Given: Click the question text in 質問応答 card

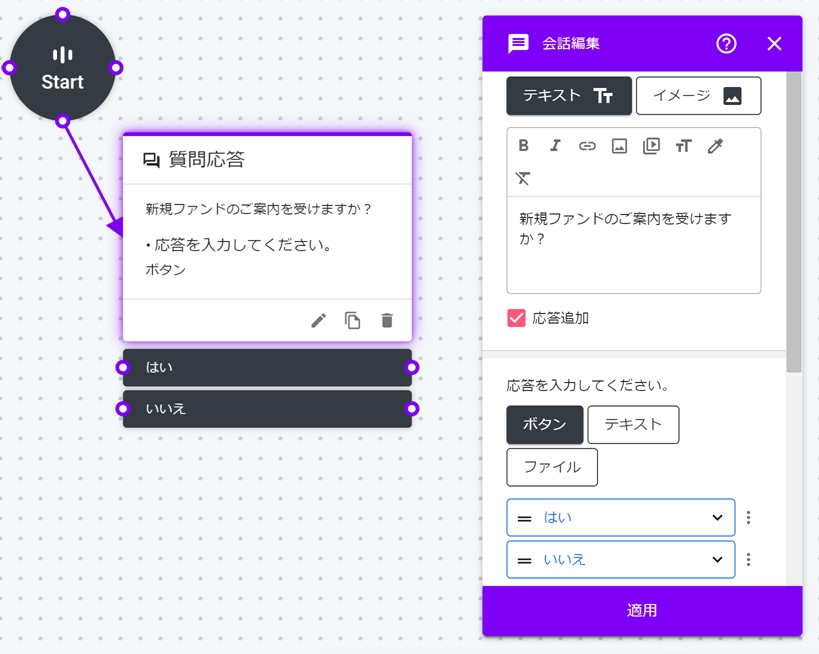Looking at the screenshot, I should pyautogui.click(x=258, y=209).
